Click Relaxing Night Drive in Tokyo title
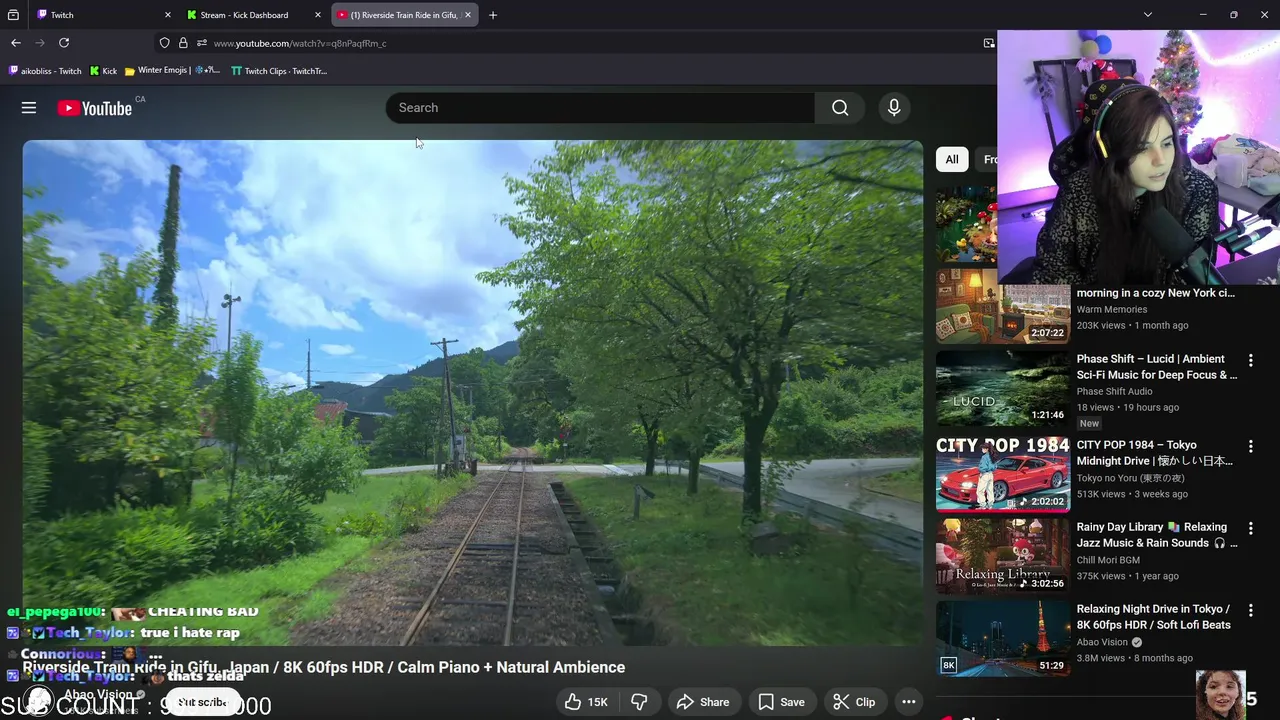The height and width of the screenshot is (720, 1280). point(1154,617)
